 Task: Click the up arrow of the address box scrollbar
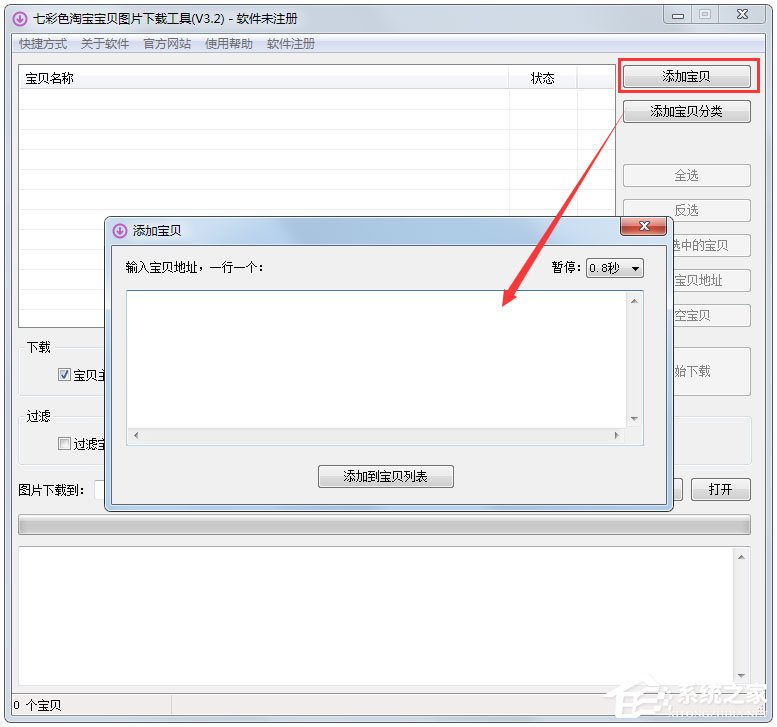pyautogui.click(x=633, y=300)
